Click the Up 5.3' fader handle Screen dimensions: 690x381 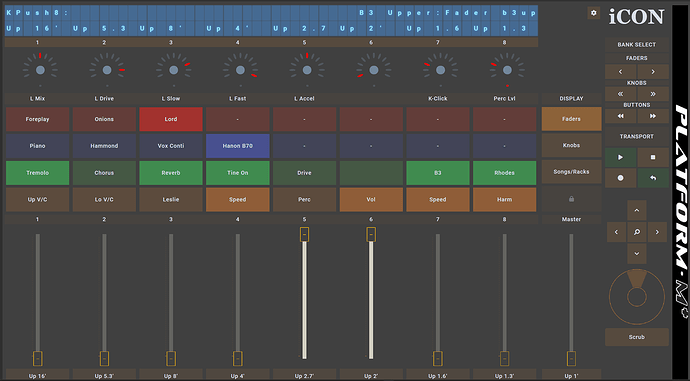[x=104, y=359]
